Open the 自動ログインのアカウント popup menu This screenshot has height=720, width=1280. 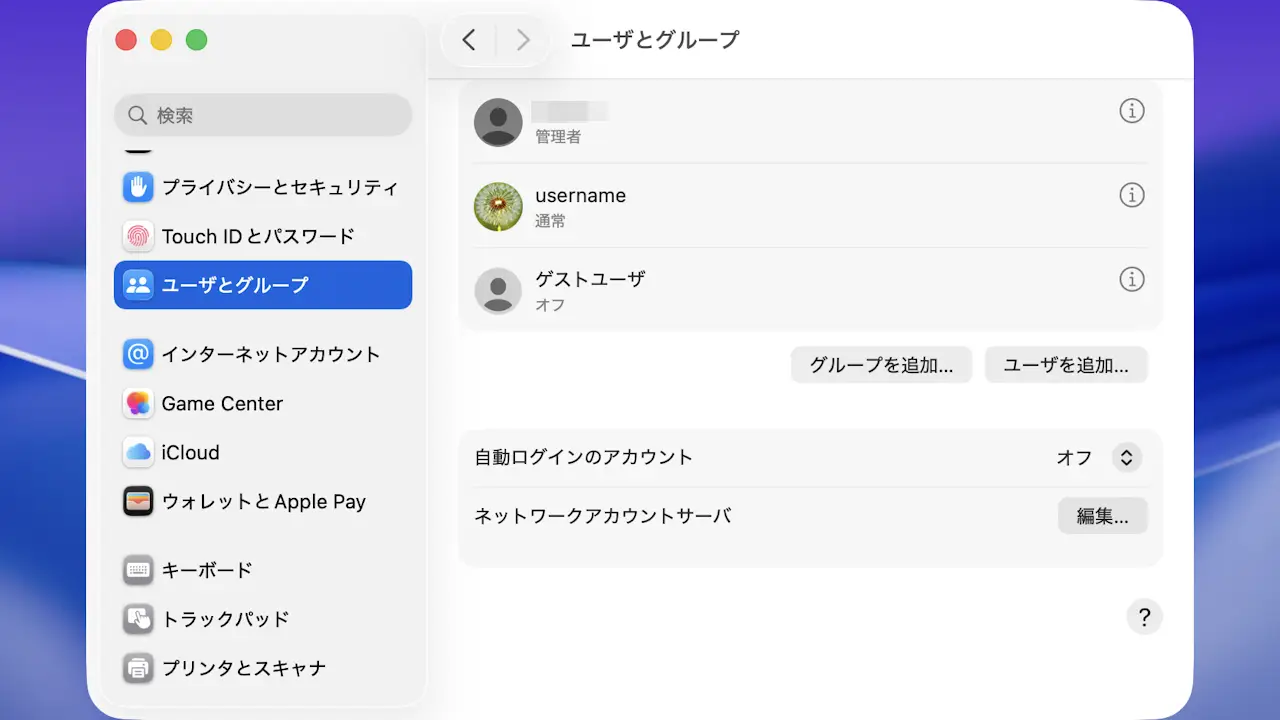click(1126, 458)
